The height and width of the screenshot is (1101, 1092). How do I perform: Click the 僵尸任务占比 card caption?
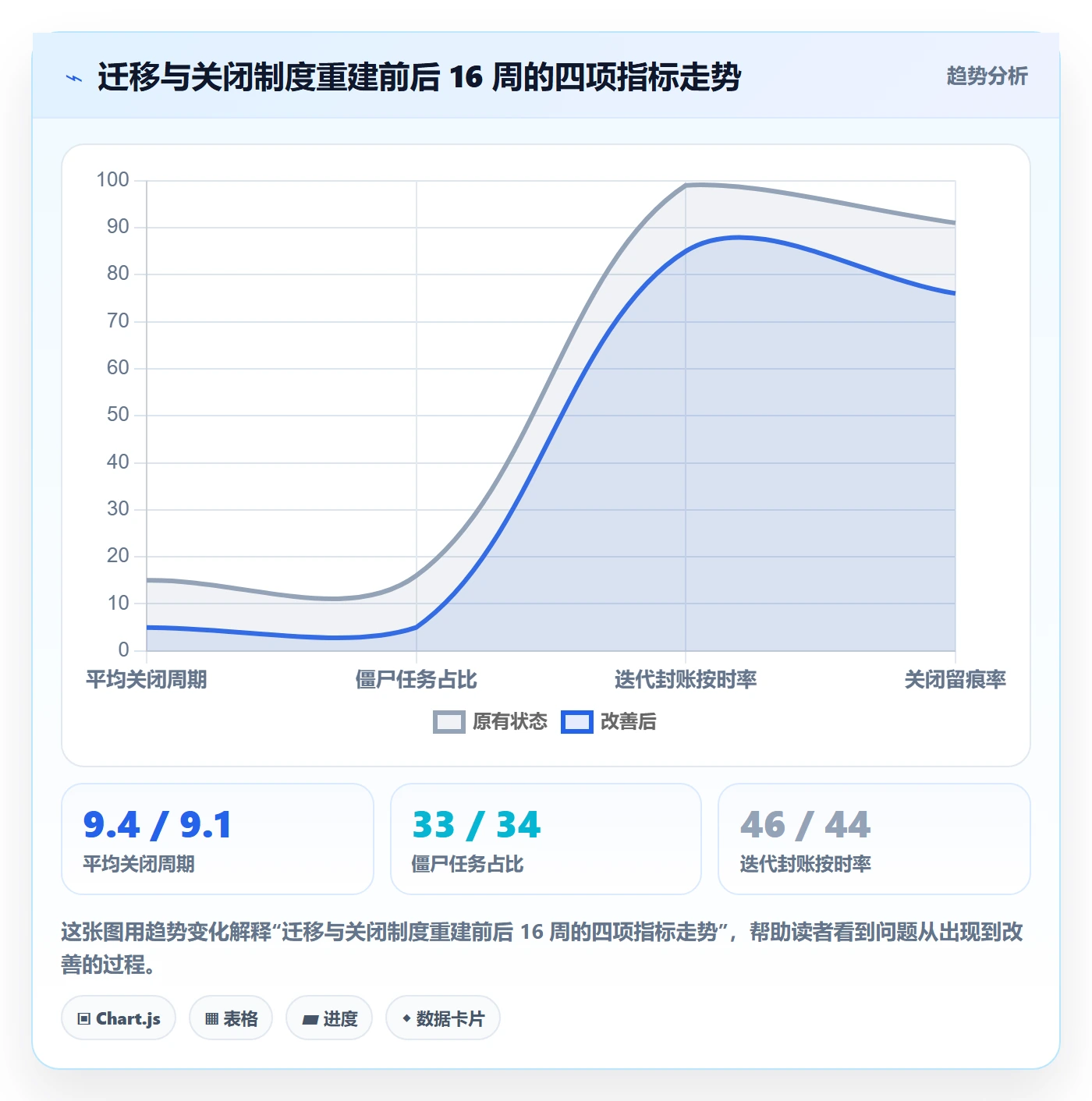pyautogui.click(x=467, y=864)
